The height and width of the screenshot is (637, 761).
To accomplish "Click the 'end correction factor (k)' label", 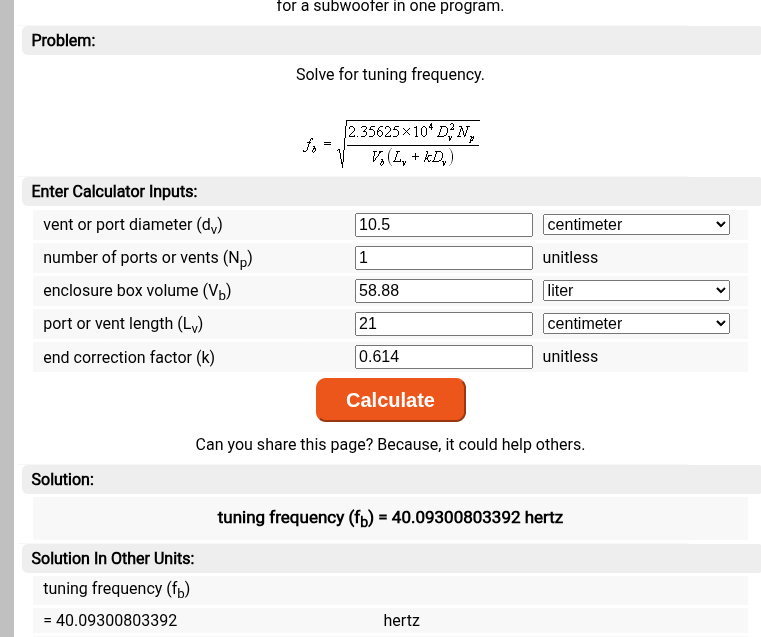I will [x=129, y=357].
